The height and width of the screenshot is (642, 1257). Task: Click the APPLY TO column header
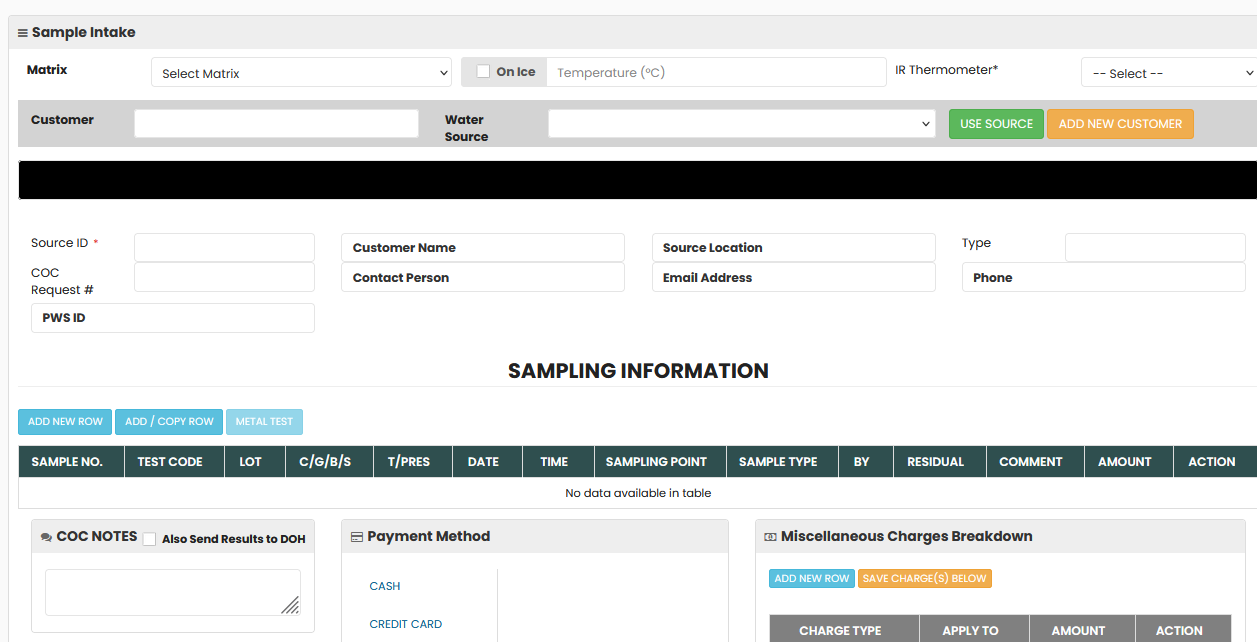click(x=974, y=629)
